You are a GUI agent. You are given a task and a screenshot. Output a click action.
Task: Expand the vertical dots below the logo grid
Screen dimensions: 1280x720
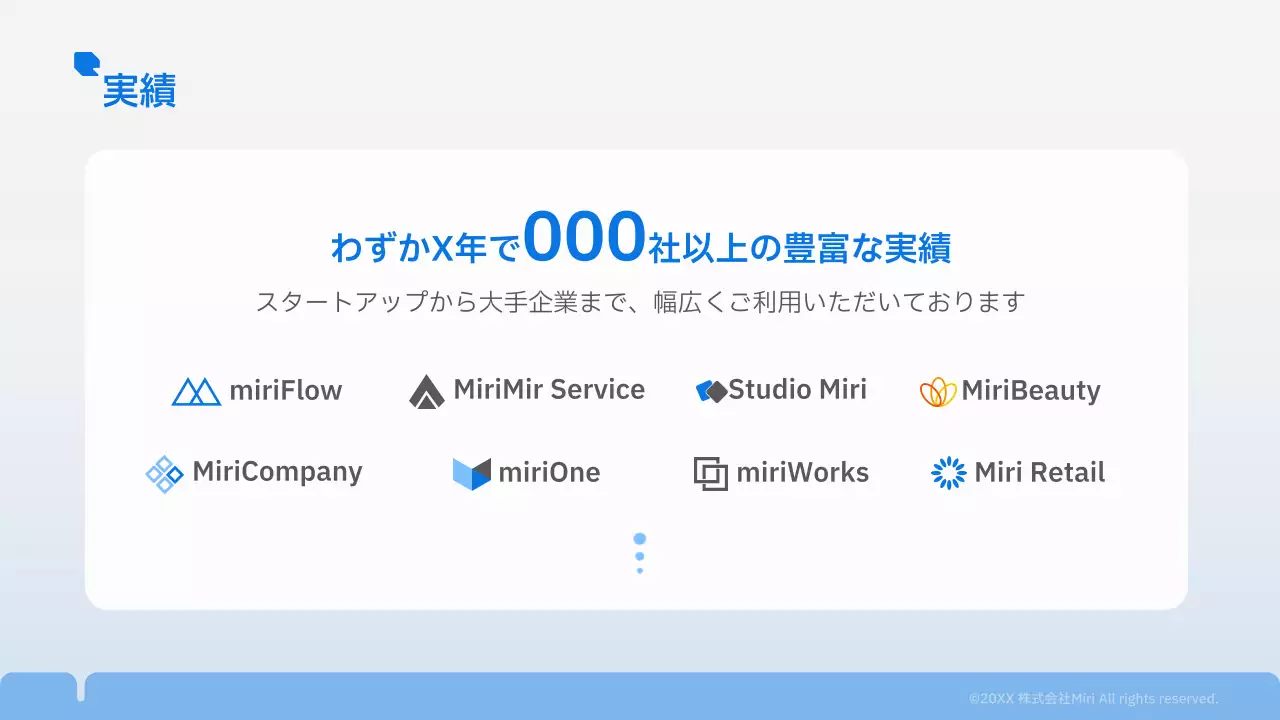639,554
